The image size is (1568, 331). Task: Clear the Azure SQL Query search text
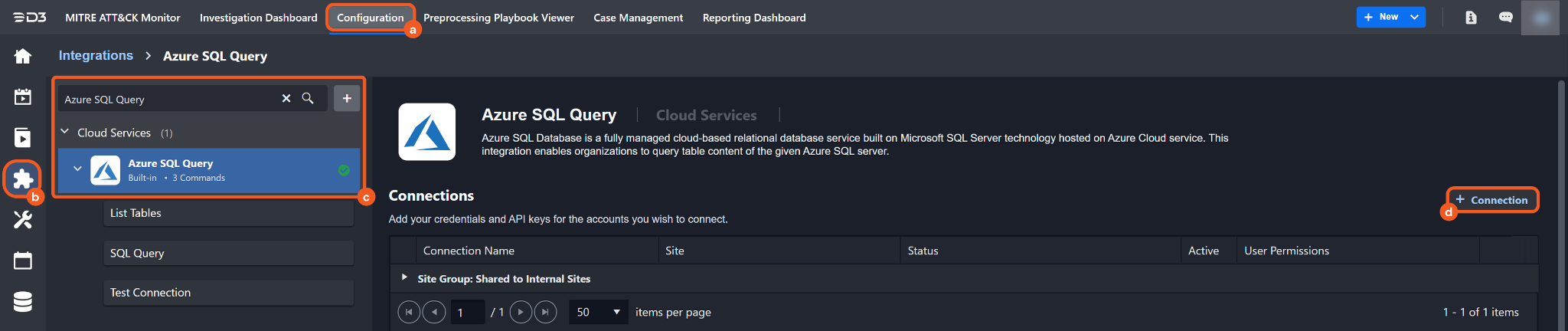pyautogui.click(x=286, y=99)
